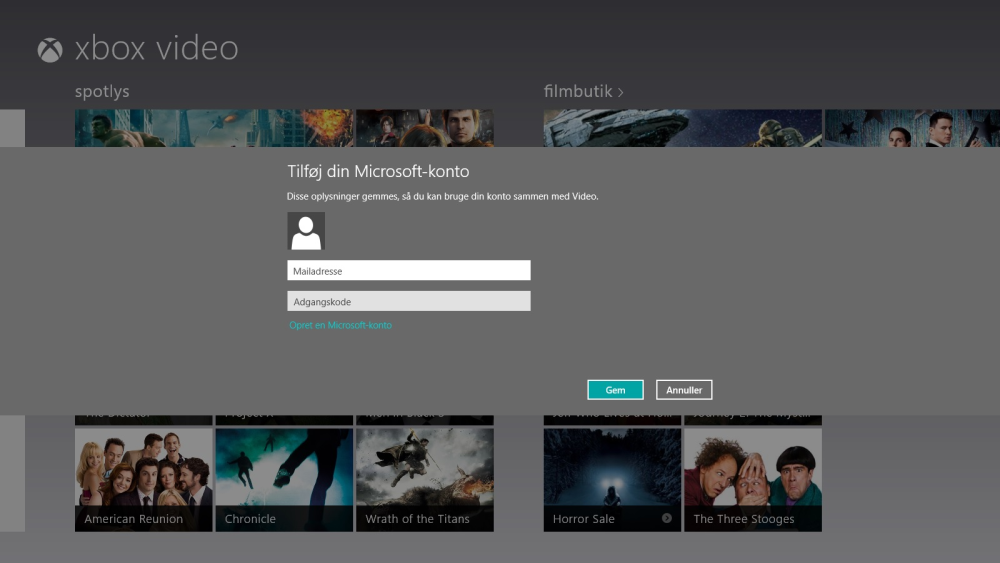Click the arrow icon on Horror Sale tile
Image resolution: width=1000 pixels, height=563 pixels.
(x=667, y=518)
